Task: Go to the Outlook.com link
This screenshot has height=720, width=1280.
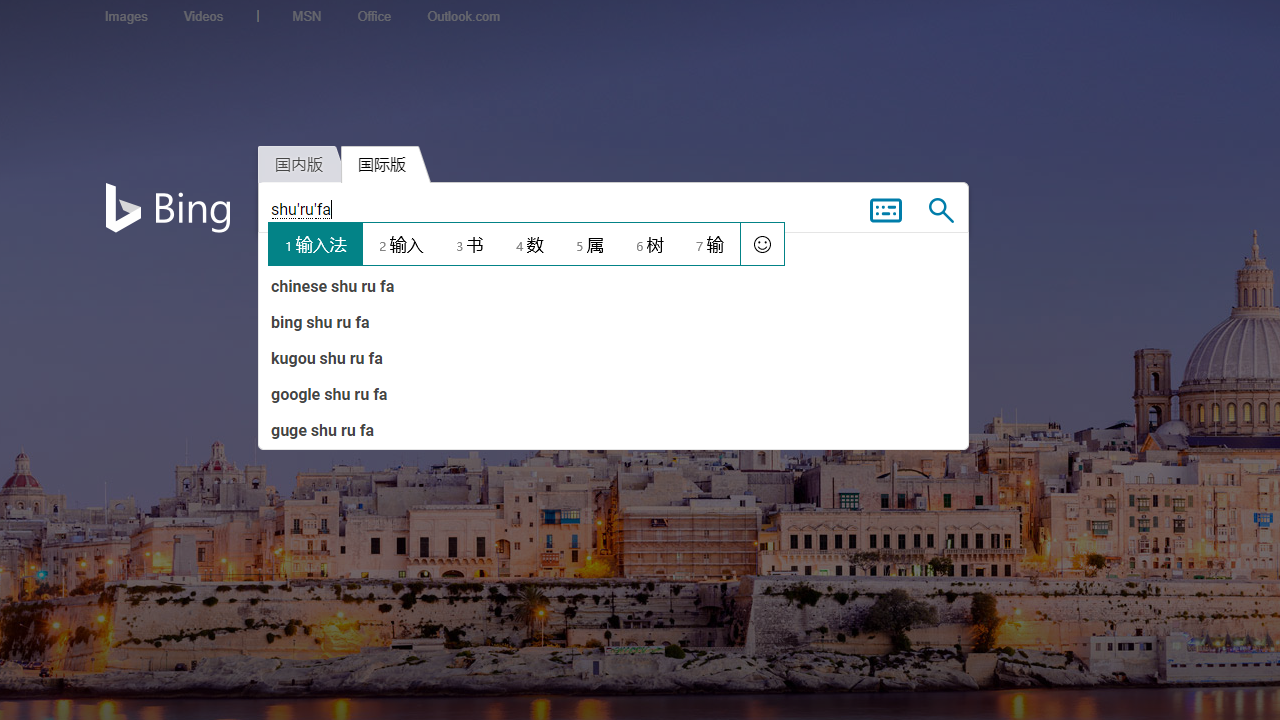Action: pyautogui.click(x=463, y=17)
